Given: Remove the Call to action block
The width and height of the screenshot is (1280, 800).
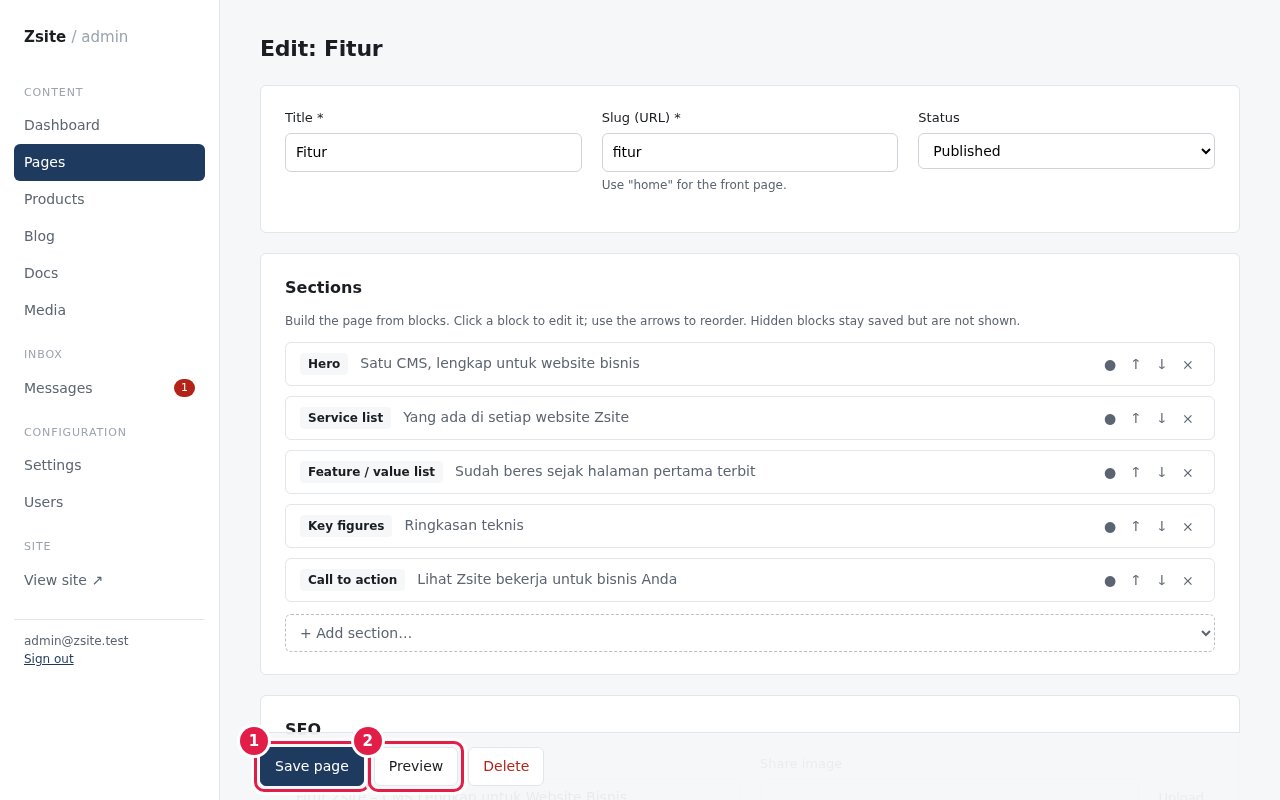Looking at the screenshot, I should point(1188,580).
